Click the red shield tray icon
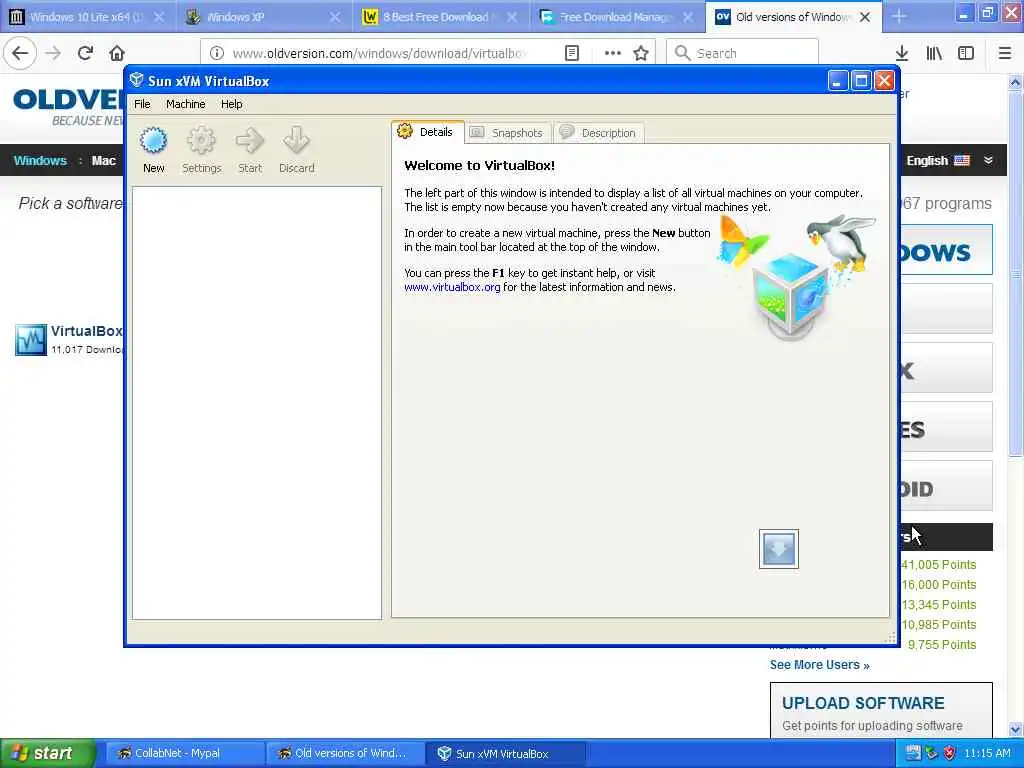Viewport: 1024px width, 768px height. (x=949, y=753)
